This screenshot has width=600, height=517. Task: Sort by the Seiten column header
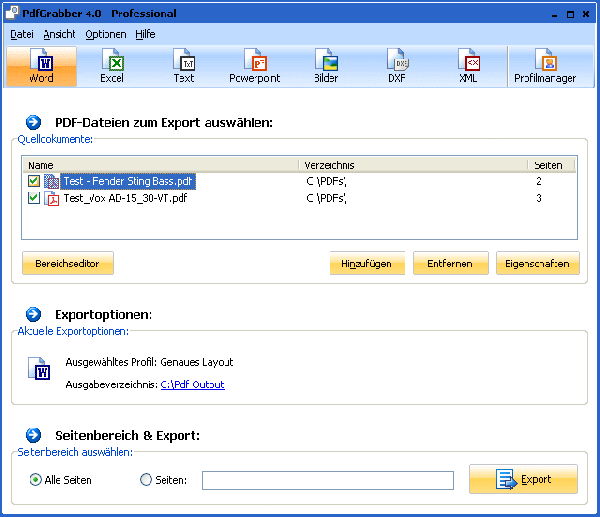point(551,165)
